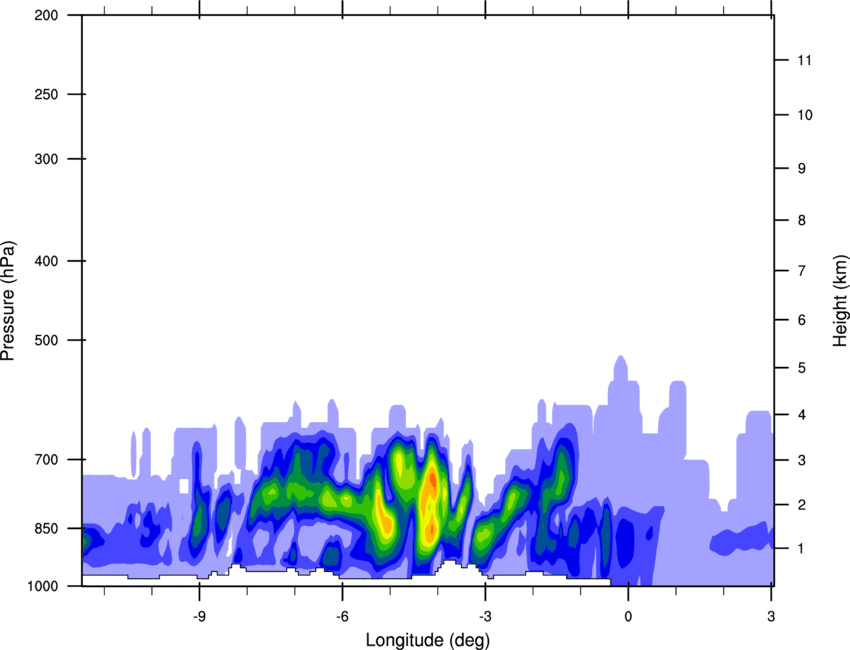Viewport: 850px width, 650px height.
Task: Click the 8 km height label
Action: [x=802, y=220]
